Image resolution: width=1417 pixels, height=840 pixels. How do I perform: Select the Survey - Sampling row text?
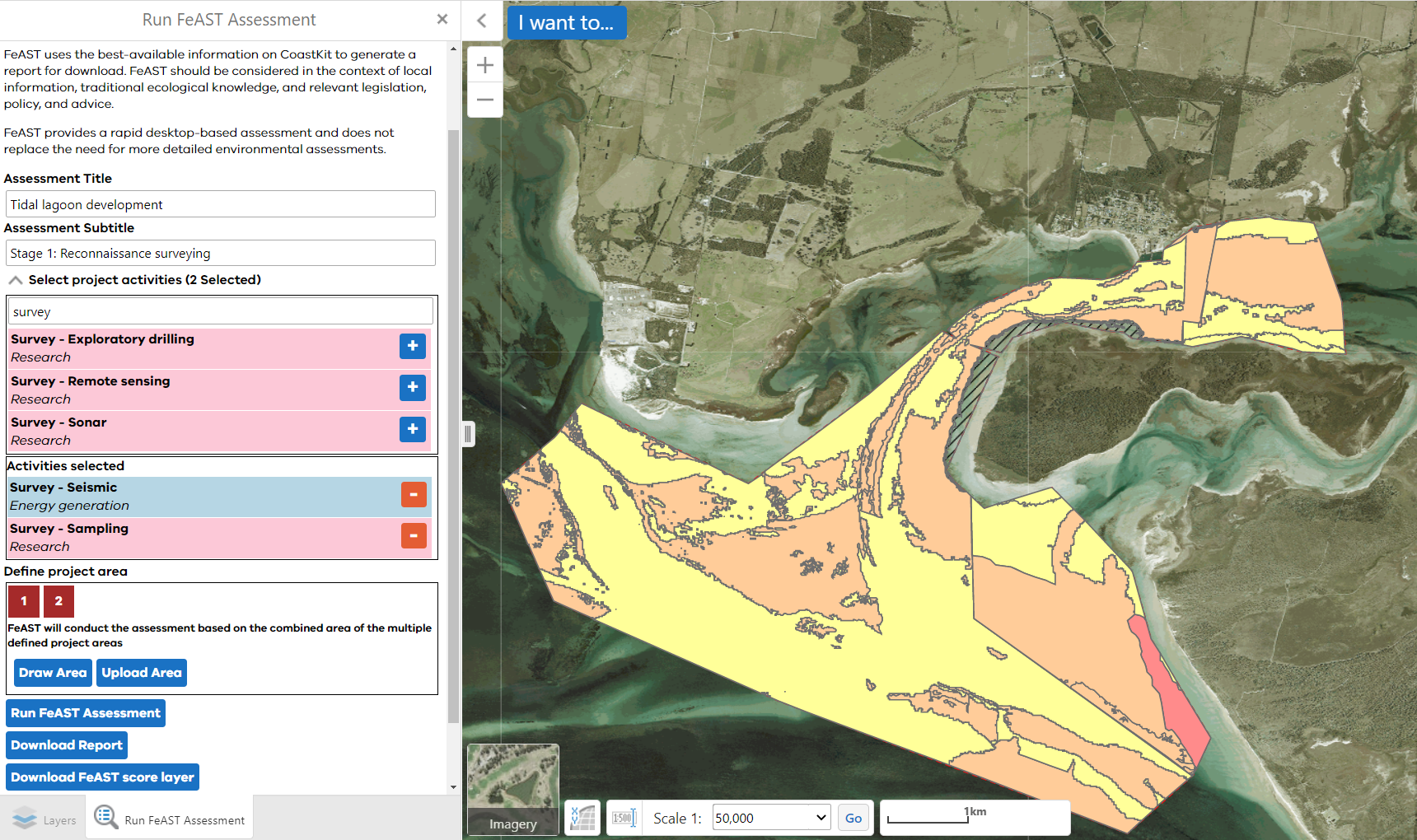pos(69,529)
